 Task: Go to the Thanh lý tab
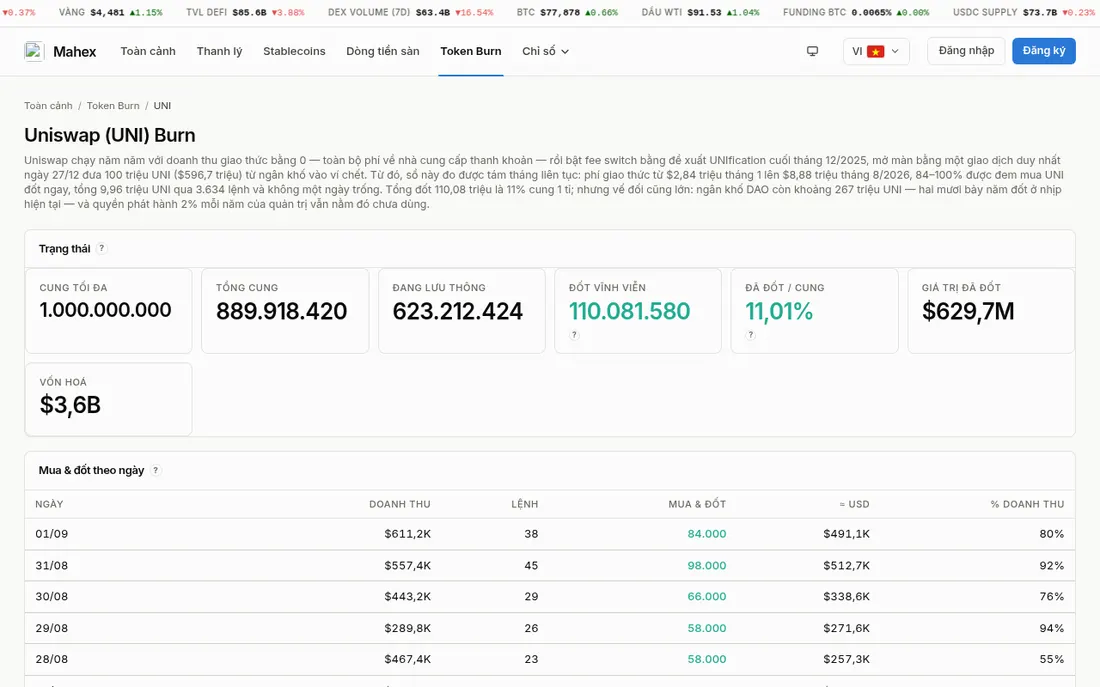[x=220, y=51]
